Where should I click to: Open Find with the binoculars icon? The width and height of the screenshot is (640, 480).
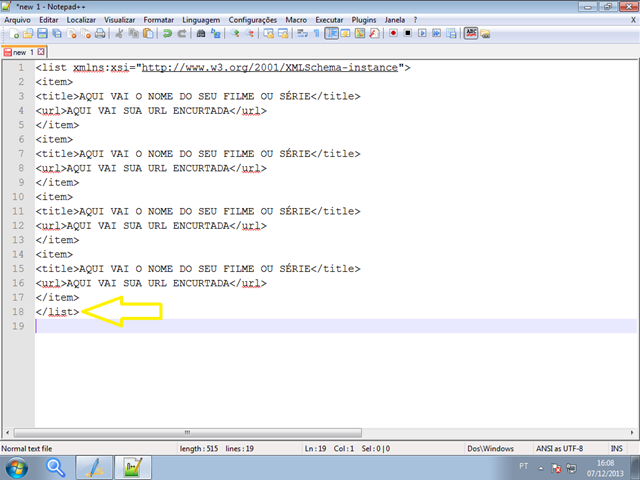point(200,33)
